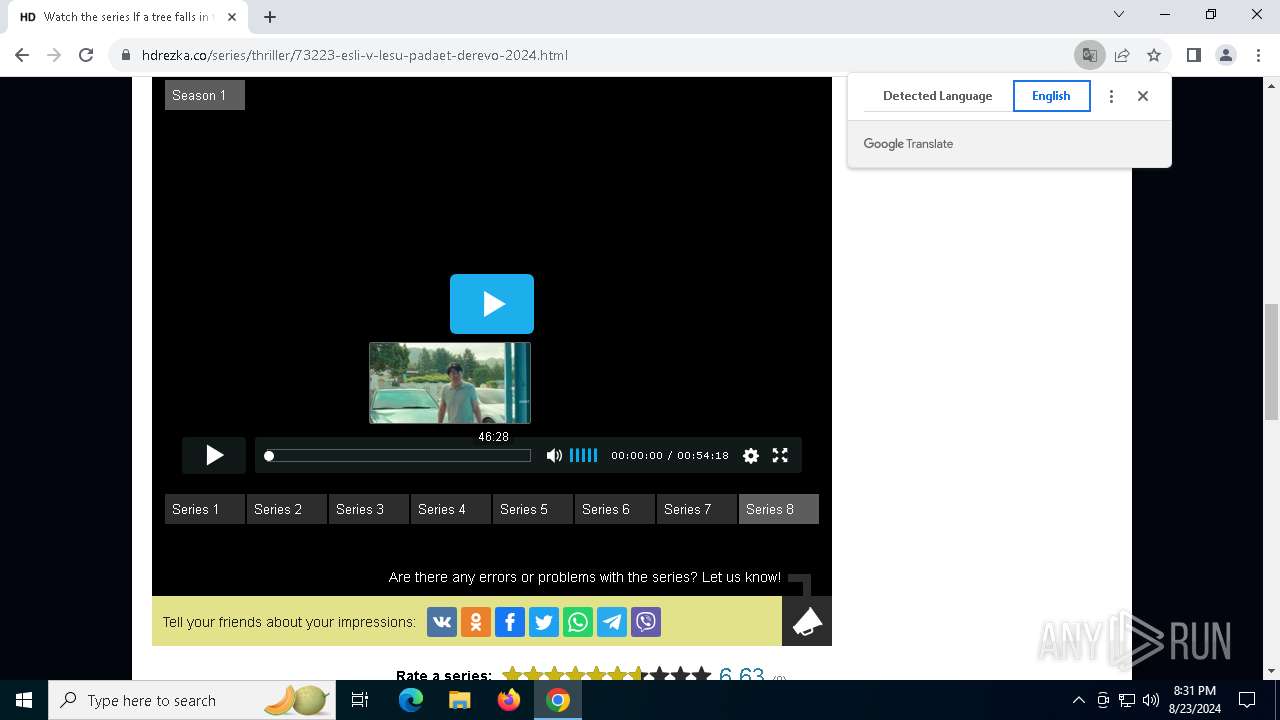Launch Microsoft Edge from taskbar
This screenshot has width=1280, height=720.
coord(411,700)
